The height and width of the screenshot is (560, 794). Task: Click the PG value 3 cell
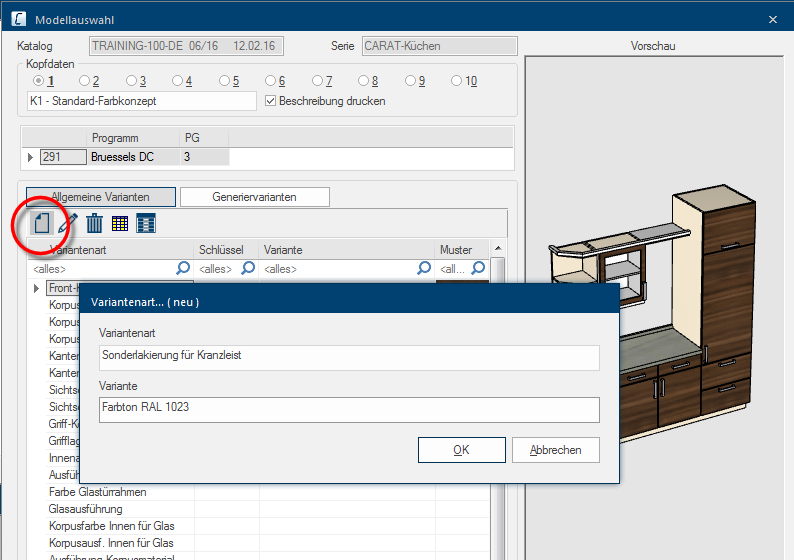tap(205, 157)
